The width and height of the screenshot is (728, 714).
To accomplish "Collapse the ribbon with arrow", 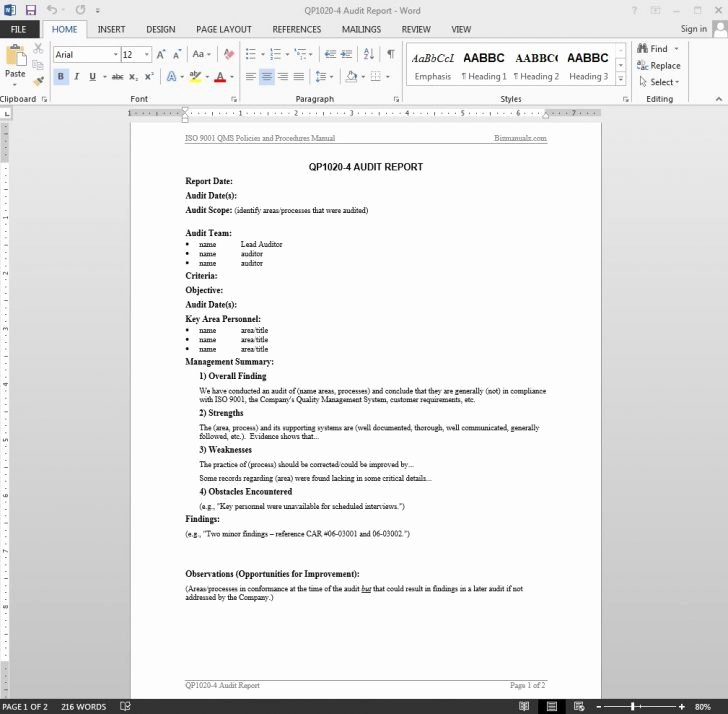I will click(718, 99).
